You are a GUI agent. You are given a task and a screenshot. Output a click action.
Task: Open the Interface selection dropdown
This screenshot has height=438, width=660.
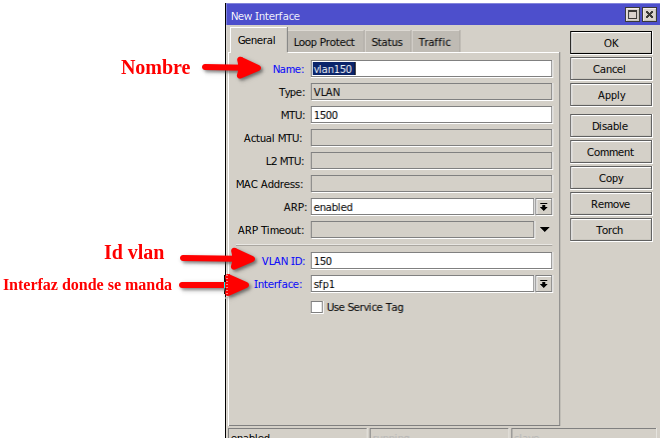(x=544, y=284)
